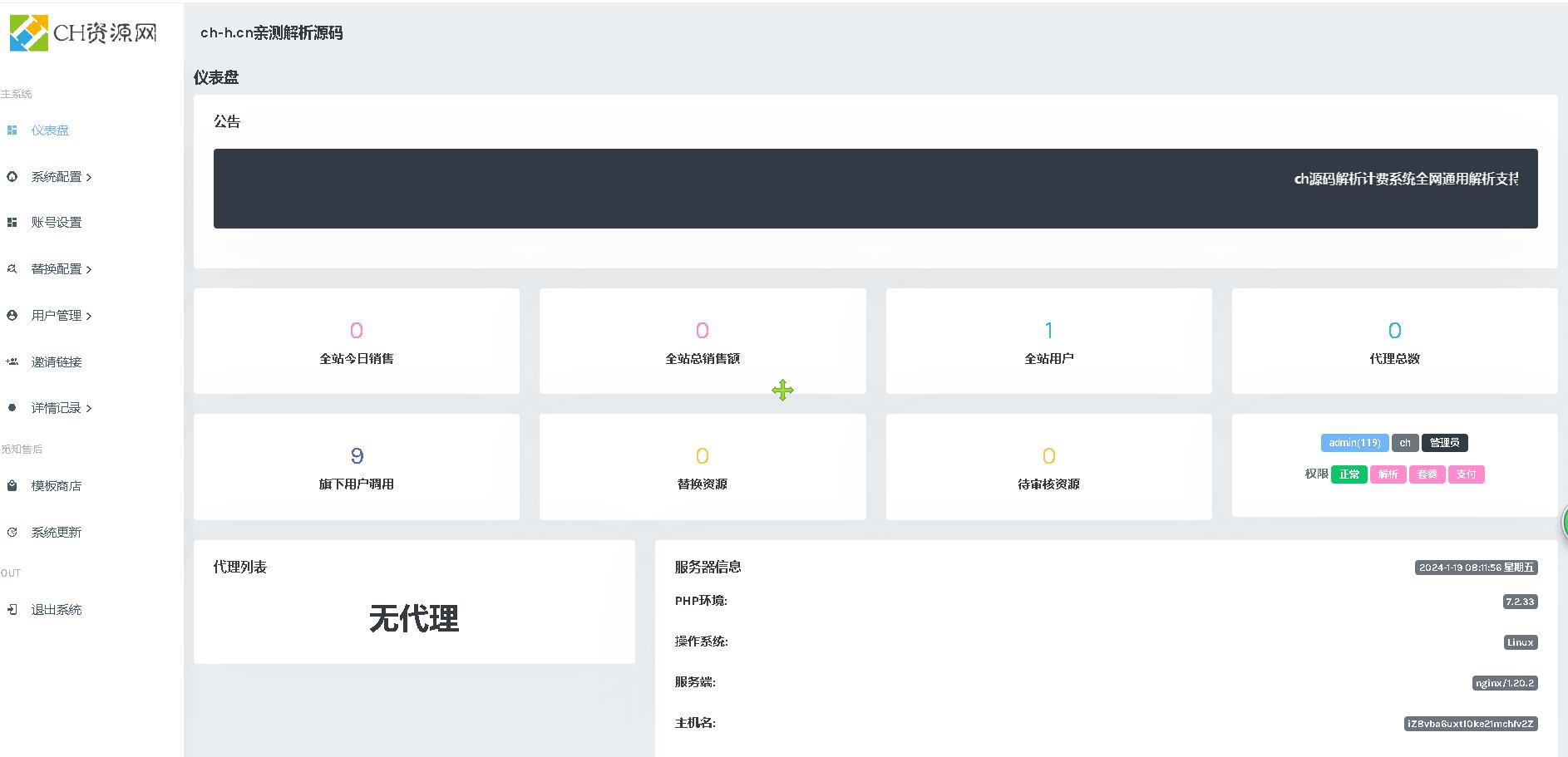Click the hostname value badge
The width and height of the screenshot is (1568, 757).
pos(1471,724)
